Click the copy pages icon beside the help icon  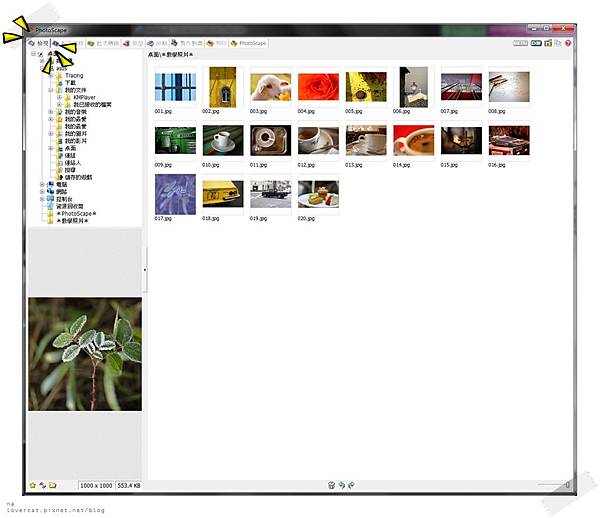click(558, 43)
